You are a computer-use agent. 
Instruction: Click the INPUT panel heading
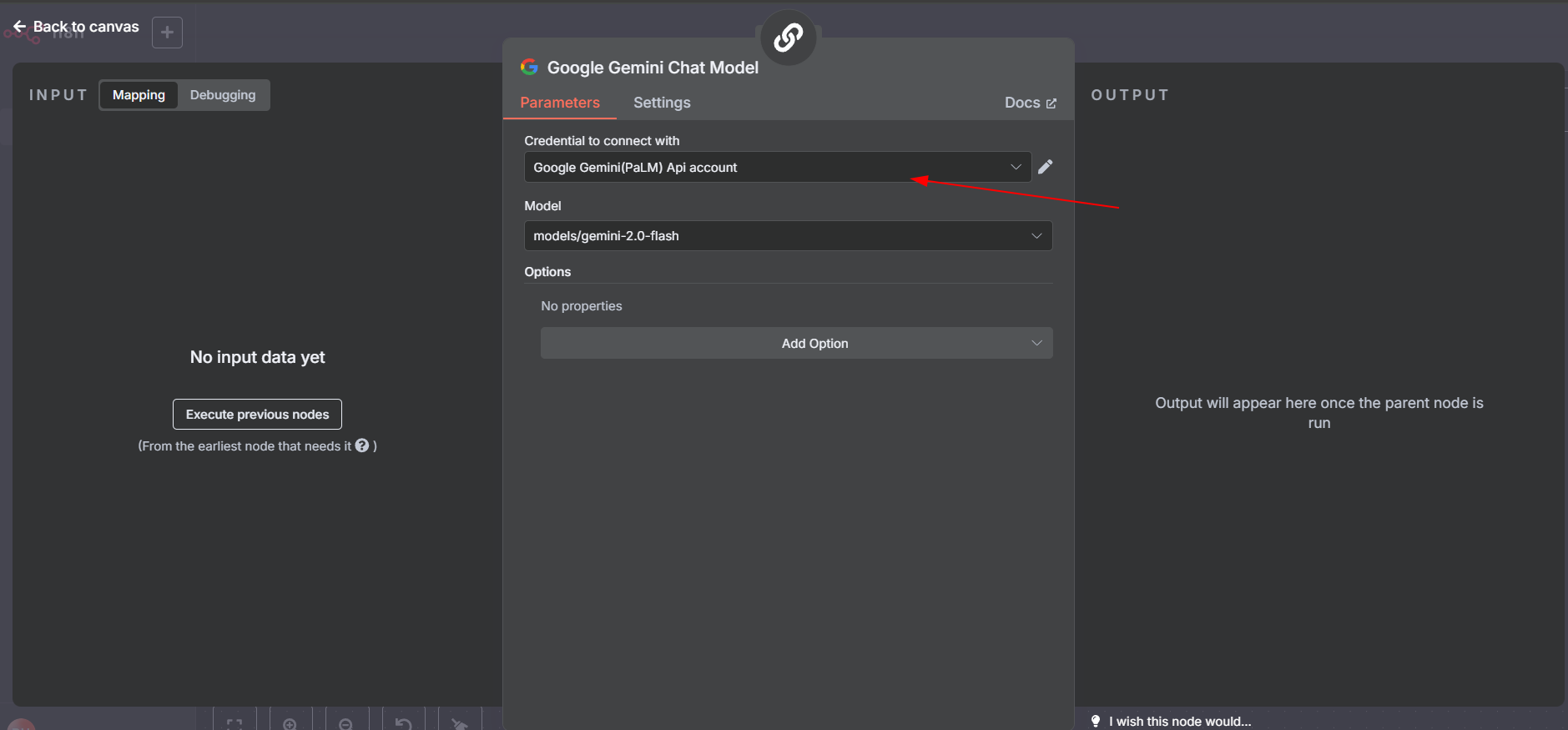tap(58, 95)
